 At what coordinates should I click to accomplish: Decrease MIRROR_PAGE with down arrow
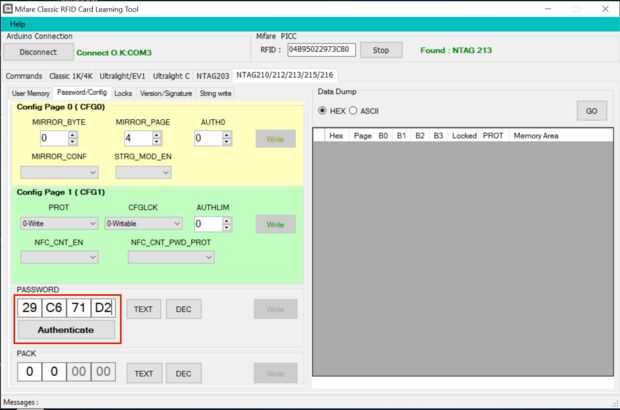pyautogui.click(x=157, y=142)
